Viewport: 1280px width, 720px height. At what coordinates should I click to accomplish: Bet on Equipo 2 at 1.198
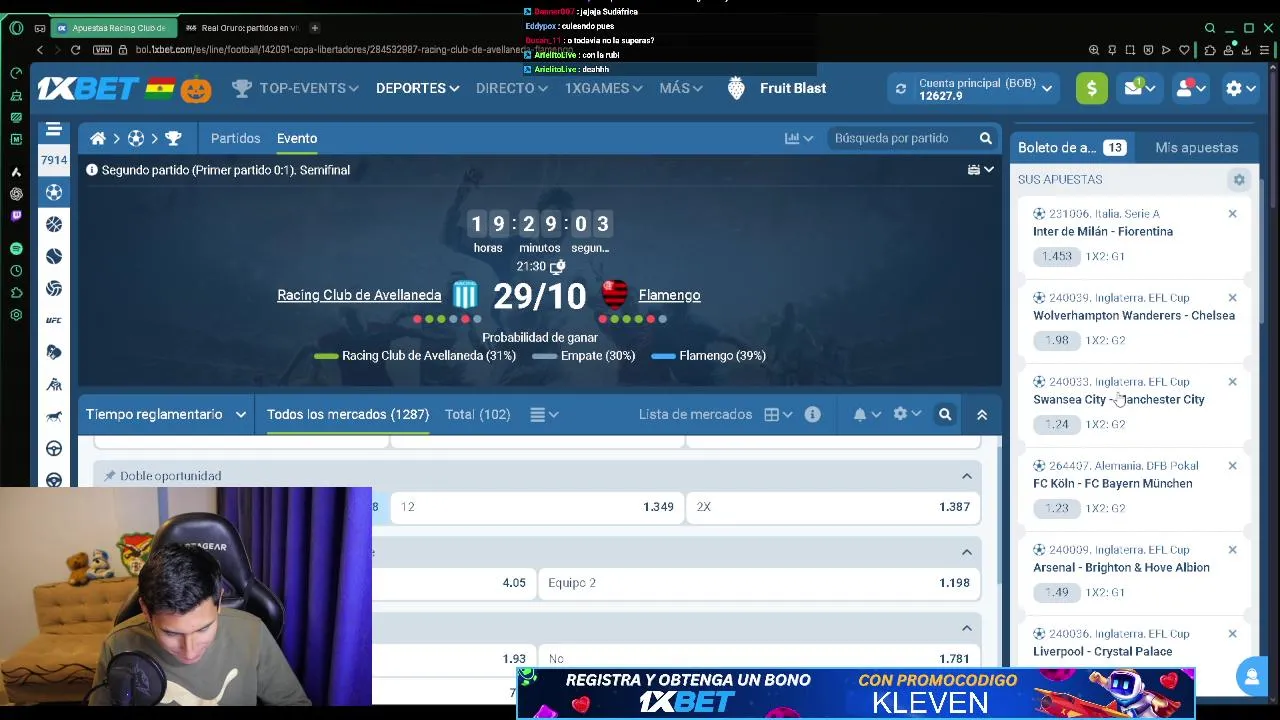tap(759, 583)
